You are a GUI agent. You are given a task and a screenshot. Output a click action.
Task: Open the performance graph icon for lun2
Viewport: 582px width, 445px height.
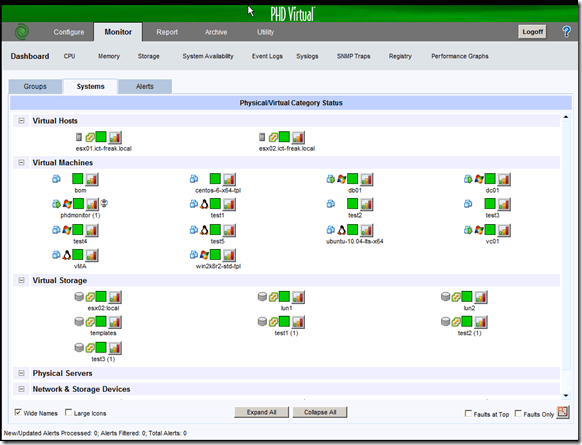pyautogui.click(x=481, y=297)
